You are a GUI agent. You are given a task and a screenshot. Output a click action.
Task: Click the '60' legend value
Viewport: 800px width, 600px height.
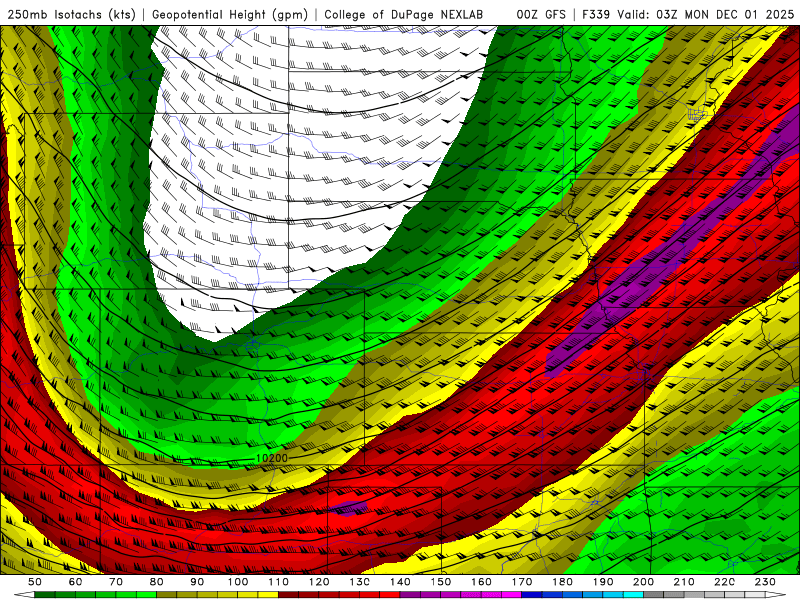(x=76, y=582)
